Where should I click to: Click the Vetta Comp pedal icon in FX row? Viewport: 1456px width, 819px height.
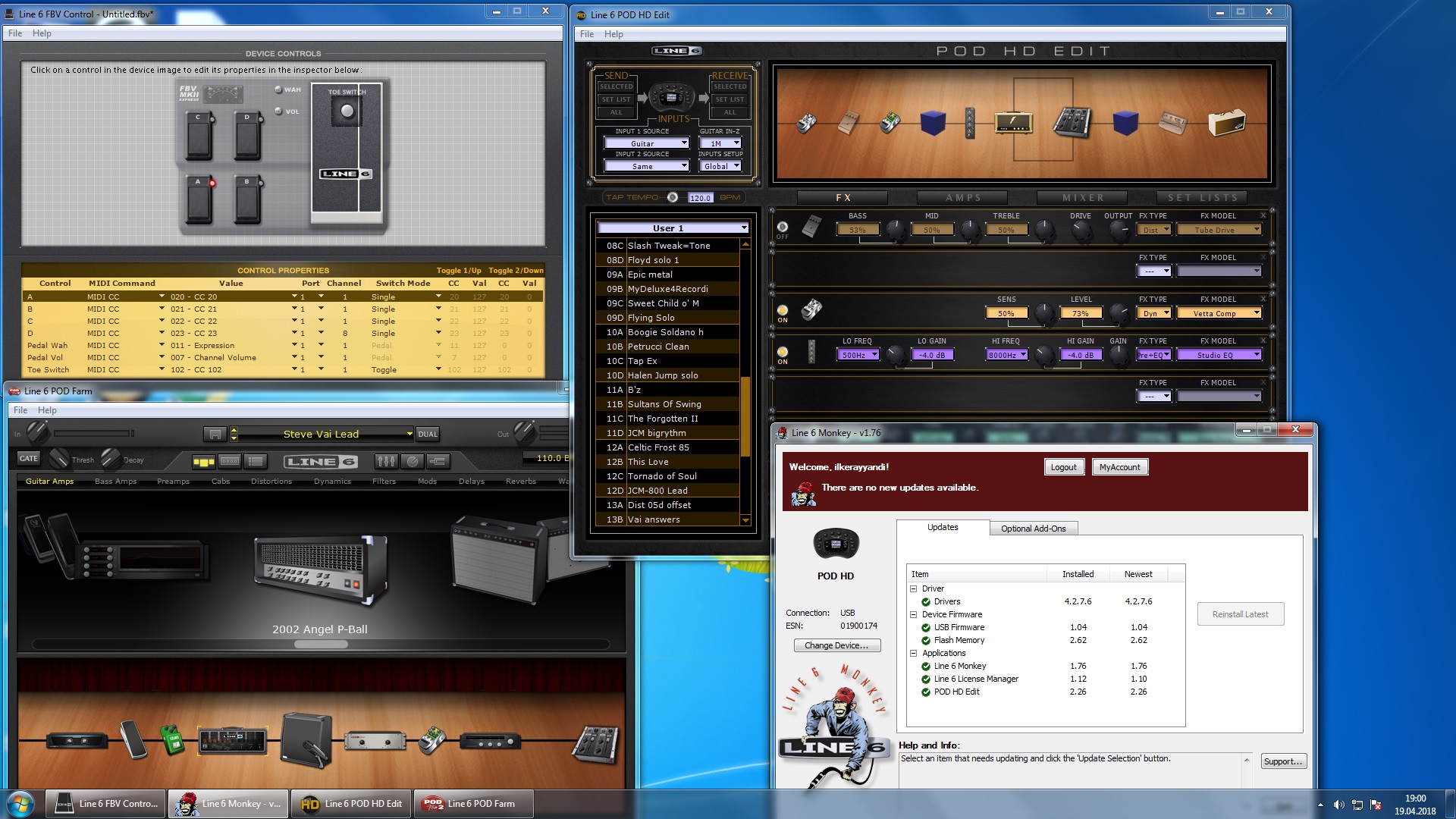click(x=811, y=309)
